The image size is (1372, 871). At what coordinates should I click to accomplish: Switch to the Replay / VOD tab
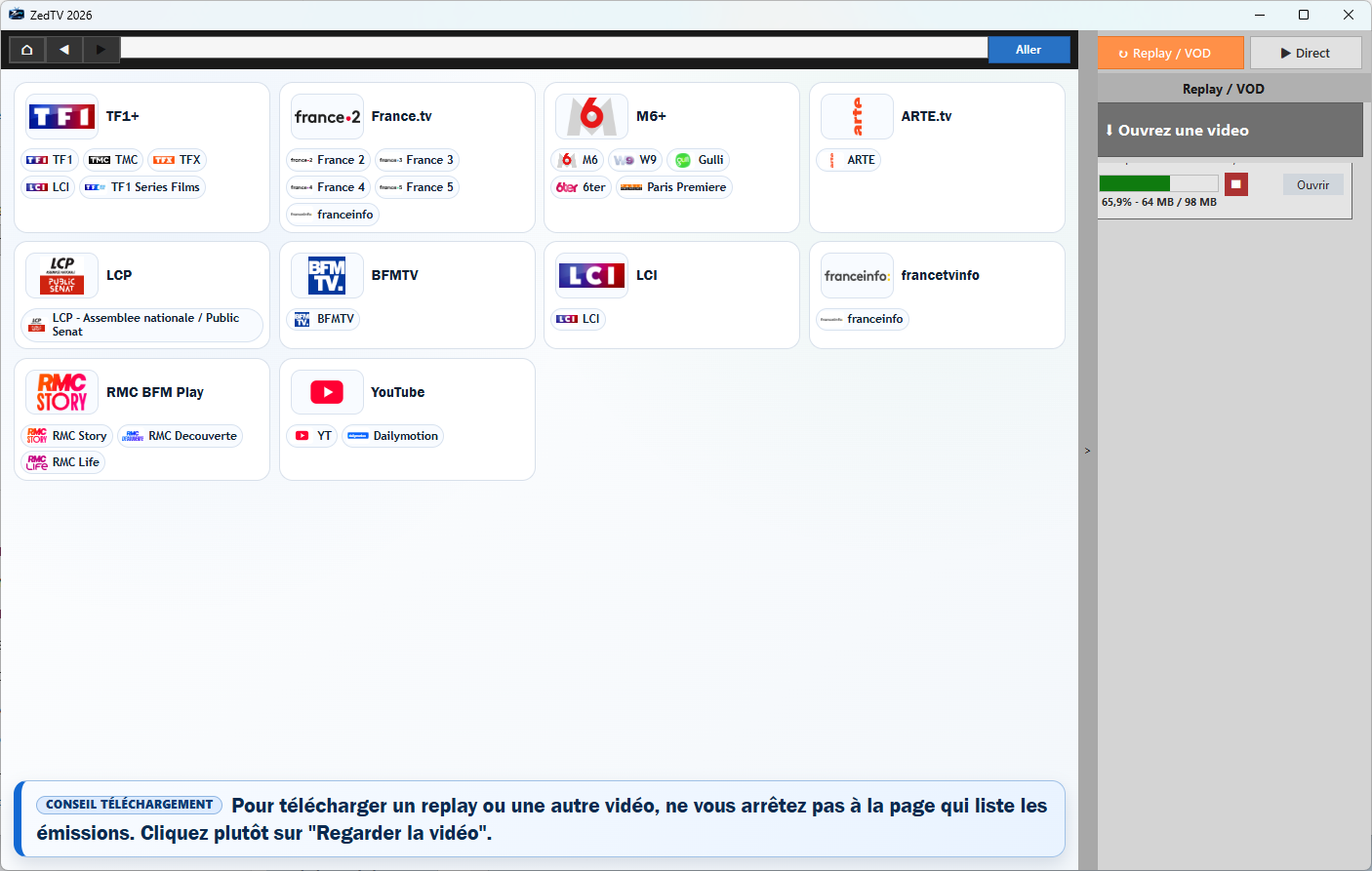1170,54
